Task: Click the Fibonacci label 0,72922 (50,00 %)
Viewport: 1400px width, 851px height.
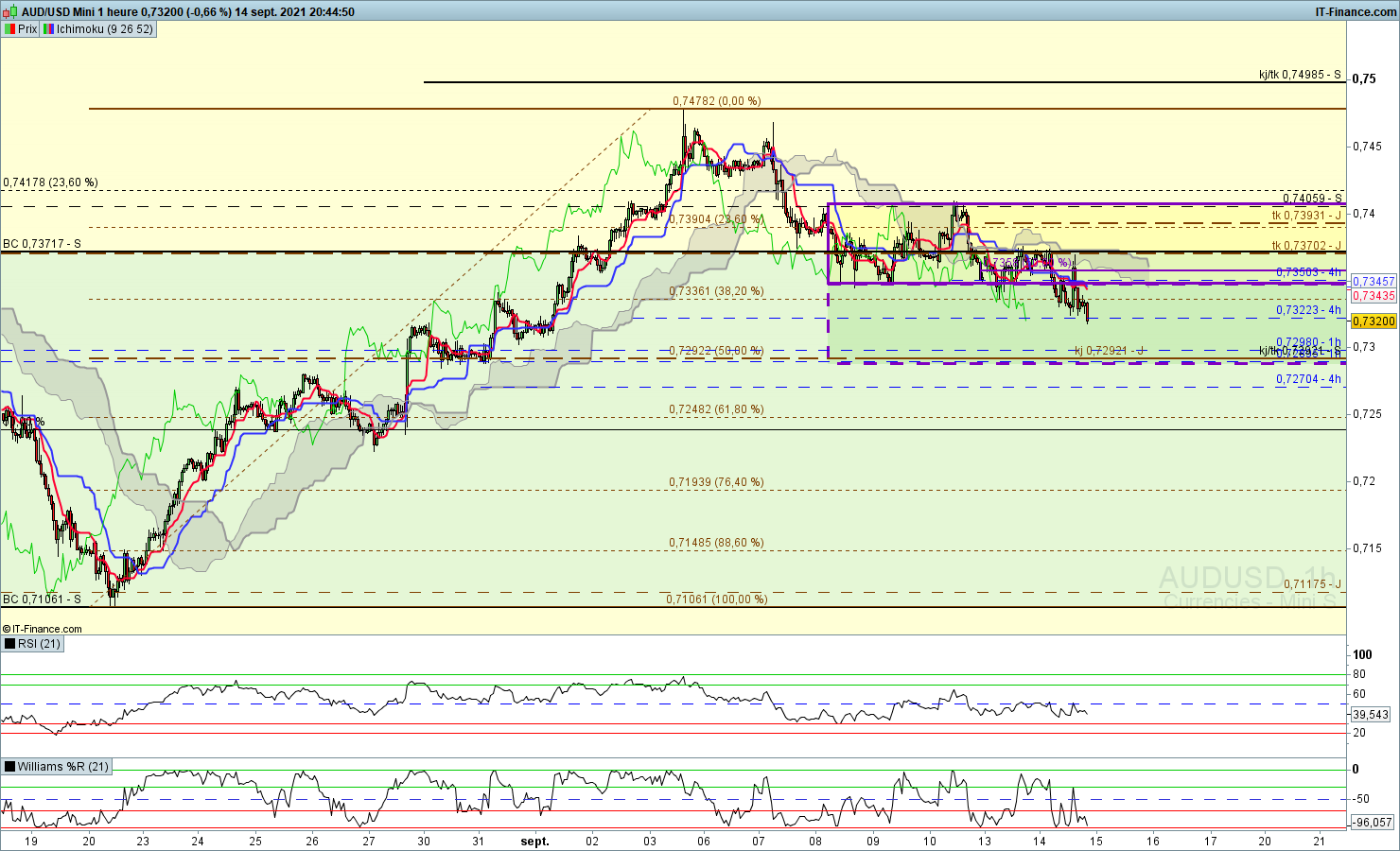Action: point(716,351)
